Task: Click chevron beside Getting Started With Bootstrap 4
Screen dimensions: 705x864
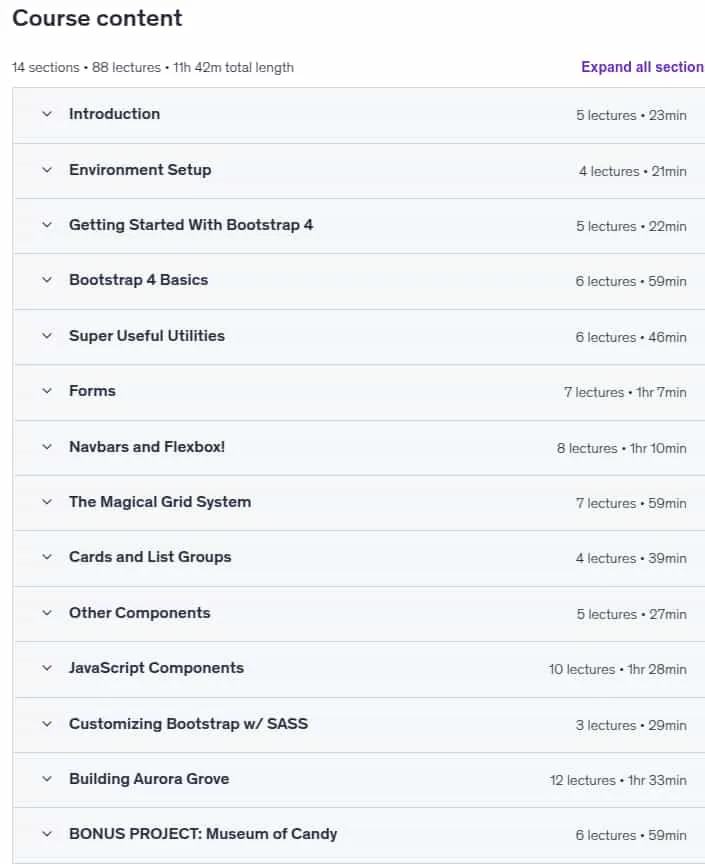Action: click(x=47, y=225)
